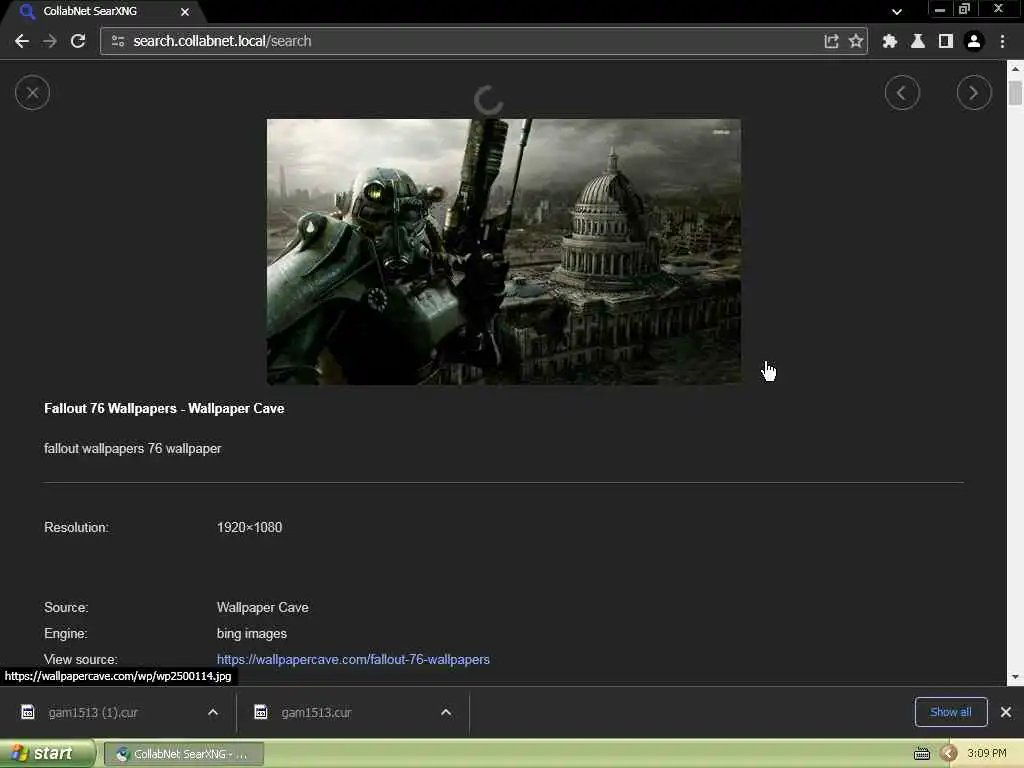Click the on-screen keyboard tray icon
The image size is (1024, 768).
tap(921, 754)
